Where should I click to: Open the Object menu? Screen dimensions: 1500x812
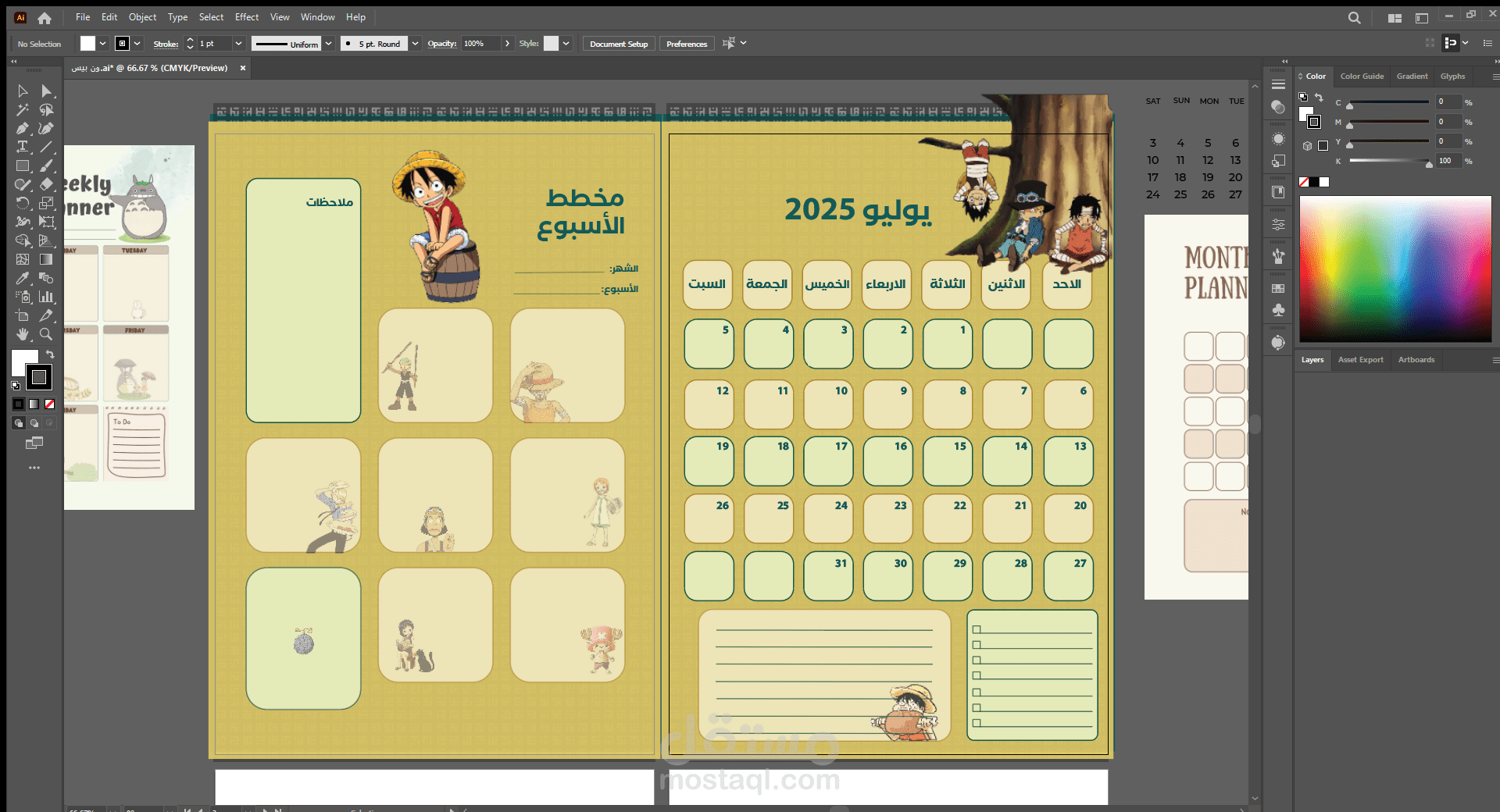tap(142, 17)
